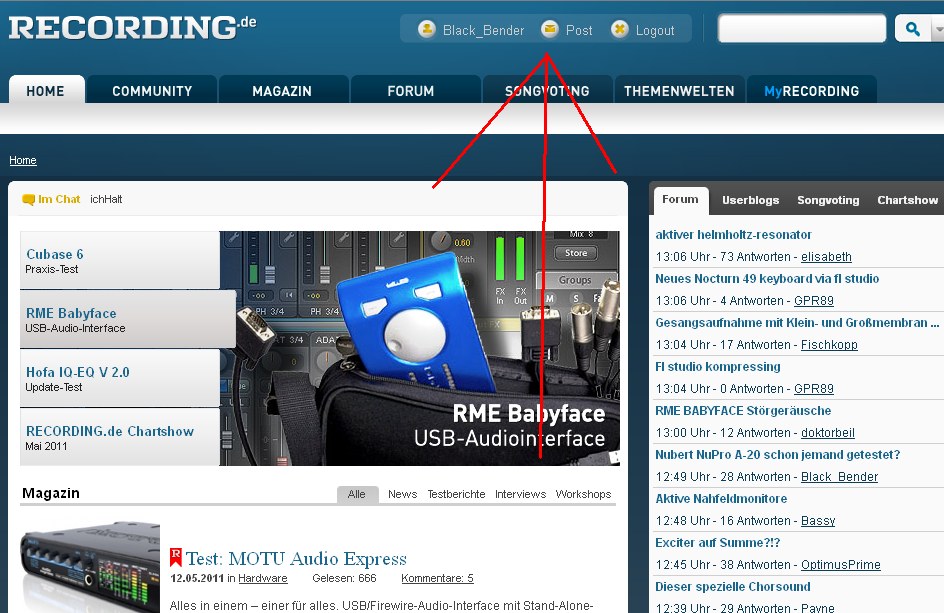Select the Cubase 6 Praxis-Test slide
This screenshot has height=613, width=944.
click(x=120, y=260)
